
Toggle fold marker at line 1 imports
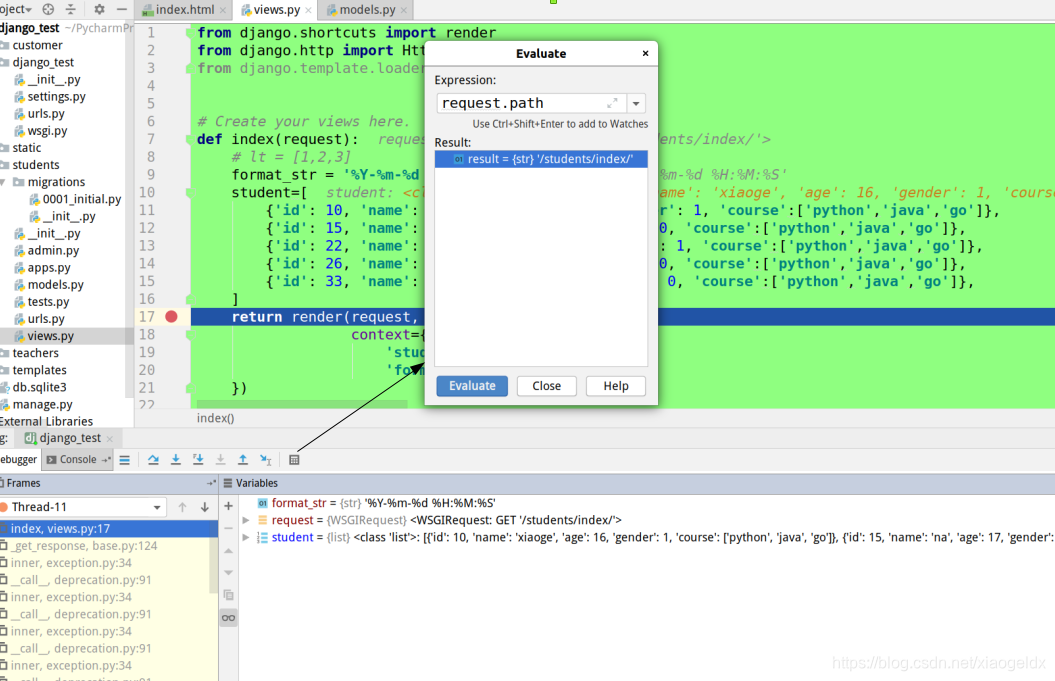pyautogui.click(x=190, y=32)
